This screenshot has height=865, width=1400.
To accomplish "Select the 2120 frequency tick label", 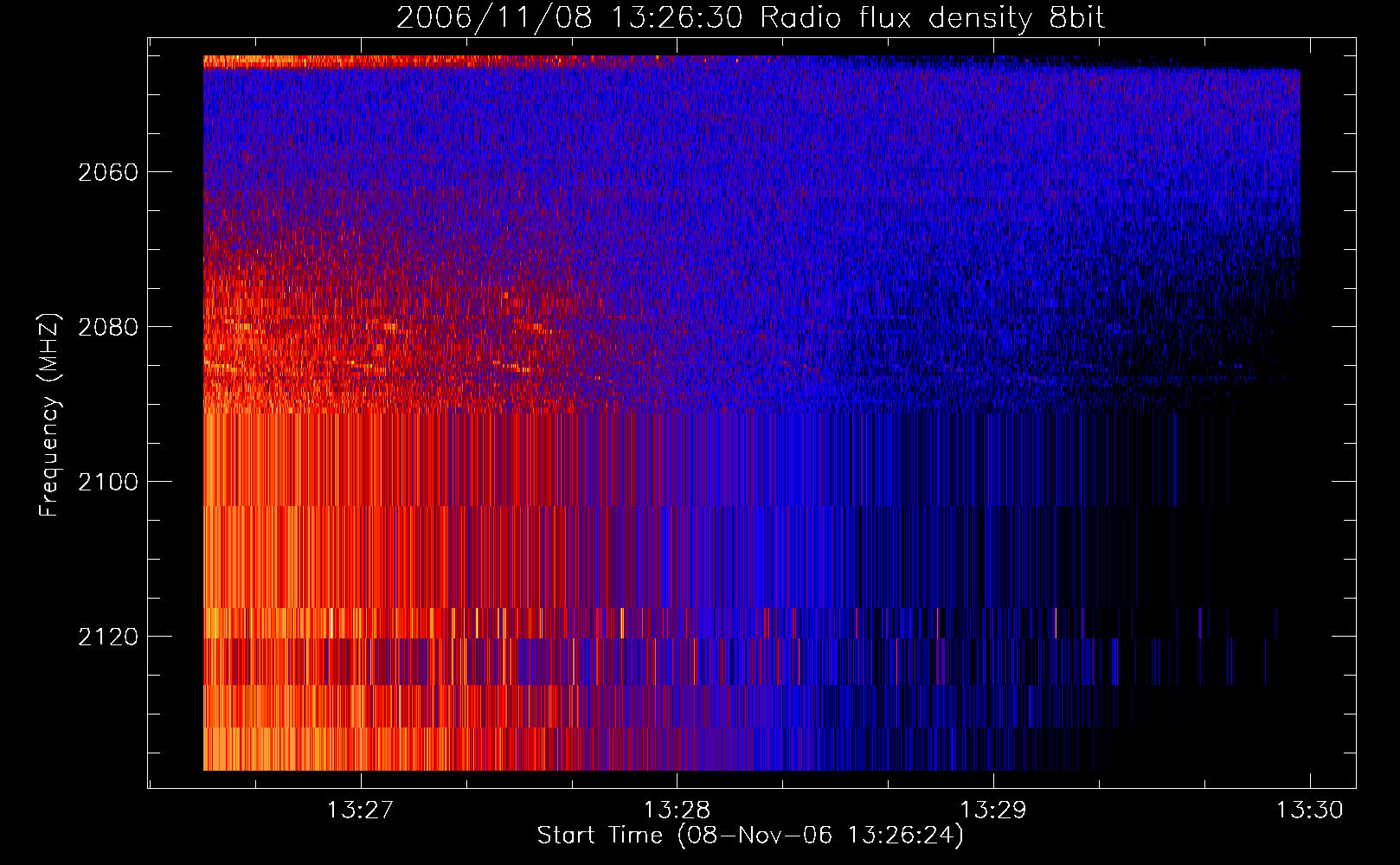I will [108, 637].
